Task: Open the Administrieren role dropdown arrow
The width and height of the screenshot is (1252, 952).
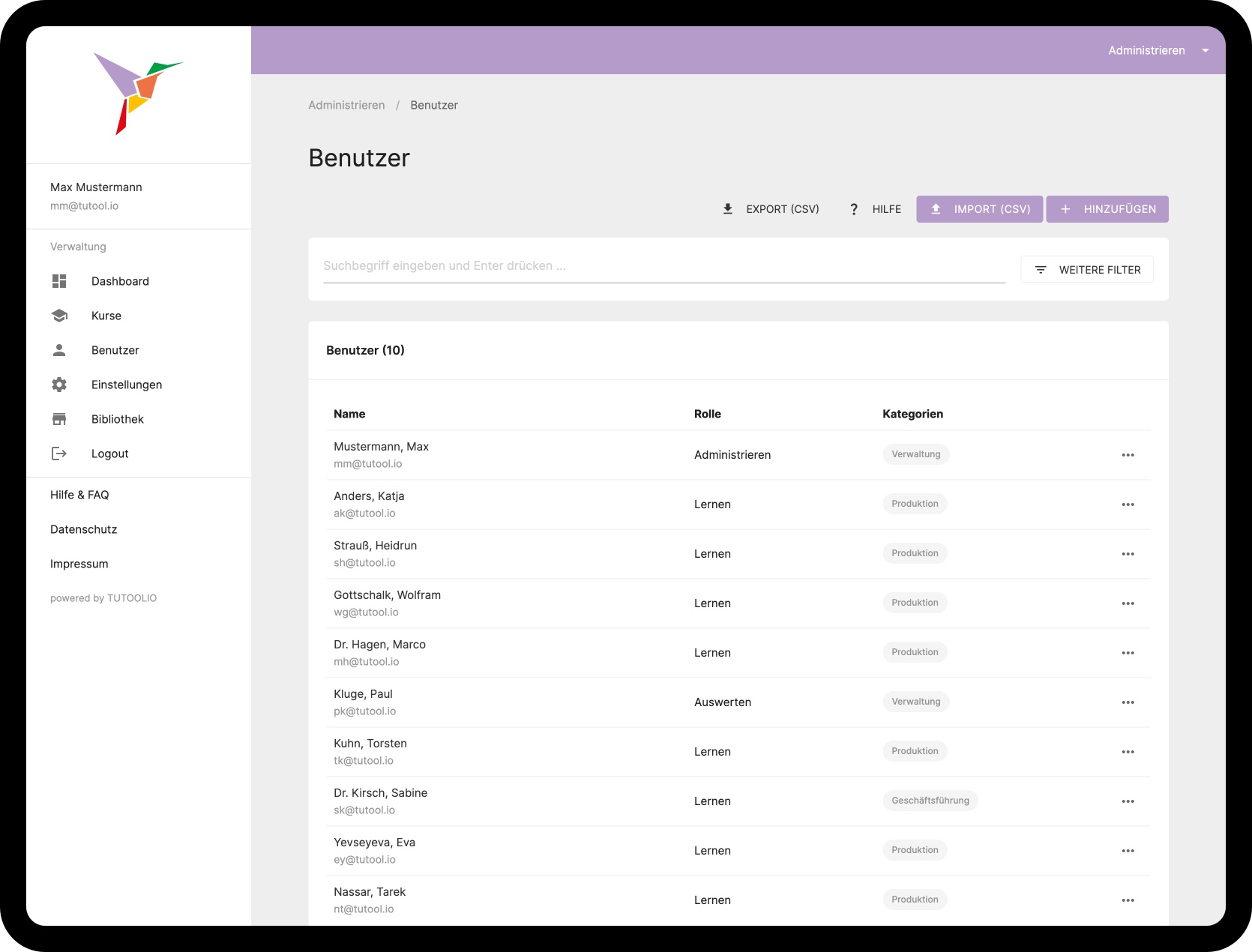Action: click(1205, 50)
